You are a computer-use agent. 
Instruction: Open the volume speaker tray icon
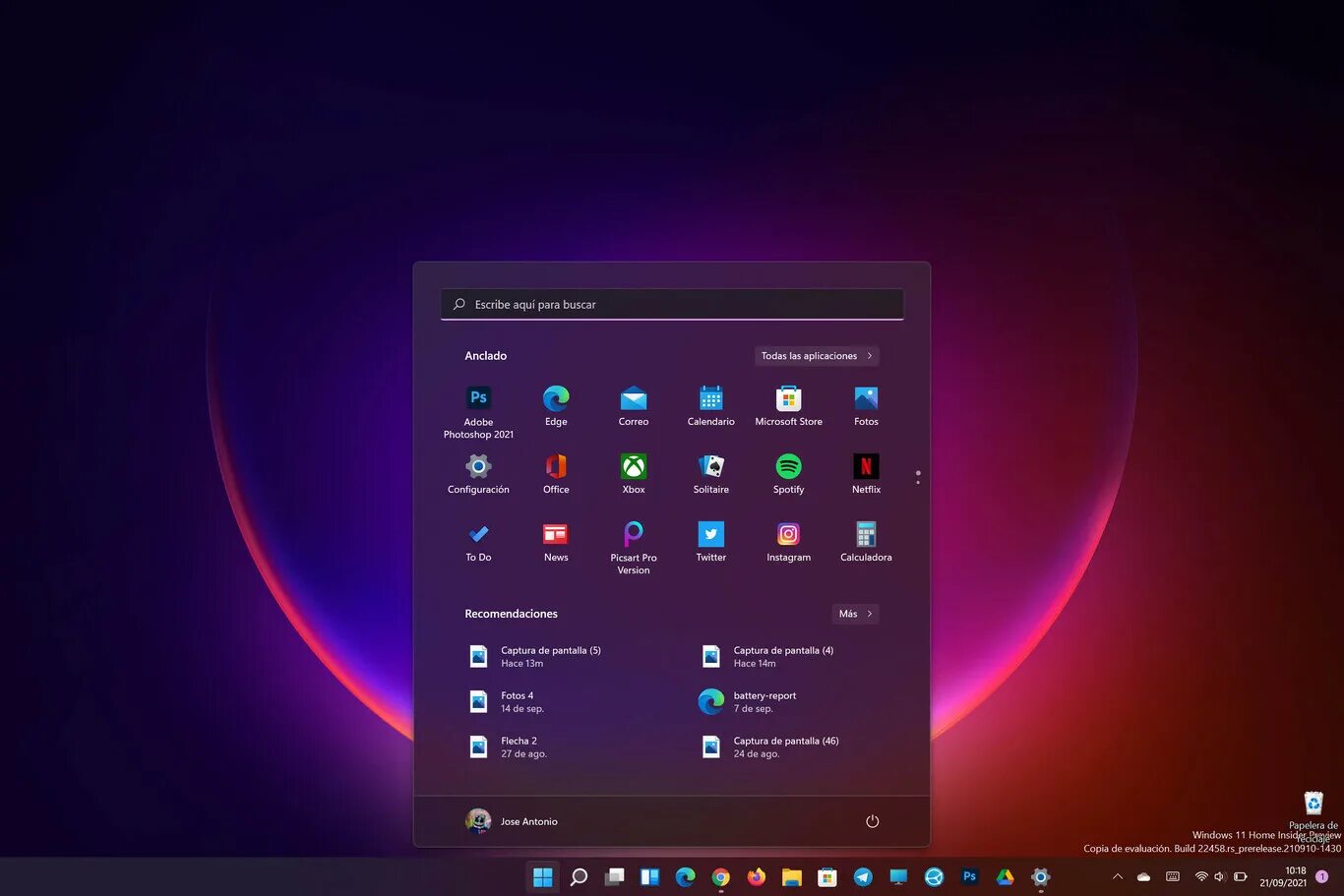coord(1220,876)
